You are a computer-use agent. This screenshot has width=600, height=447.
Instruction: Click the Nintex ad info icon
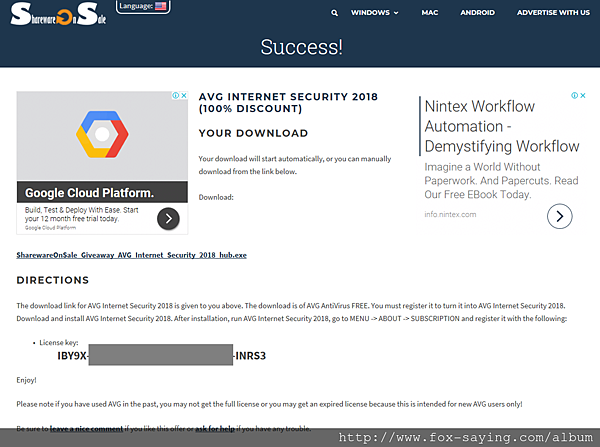click(574, 95)
